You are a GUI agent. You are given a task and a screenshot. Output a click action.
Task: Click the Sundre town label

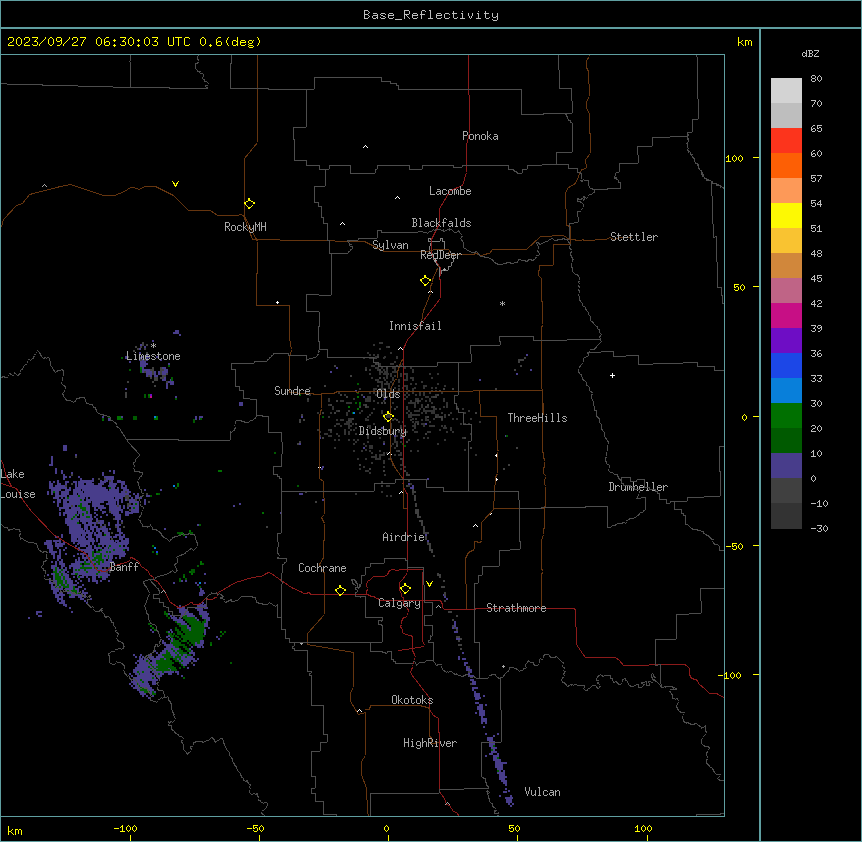tap(292, 391)
